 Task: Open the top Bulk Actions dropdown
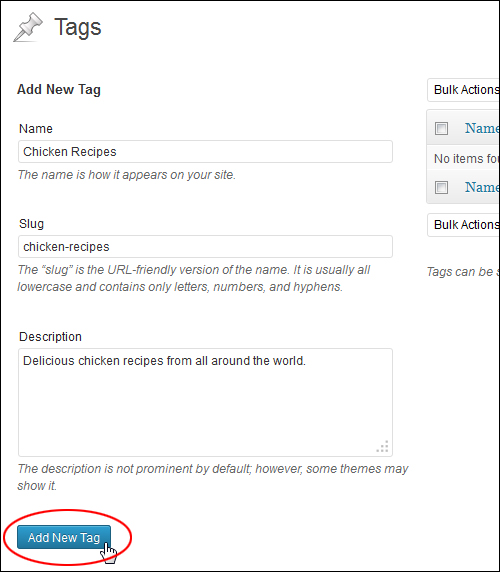point(463,90)
